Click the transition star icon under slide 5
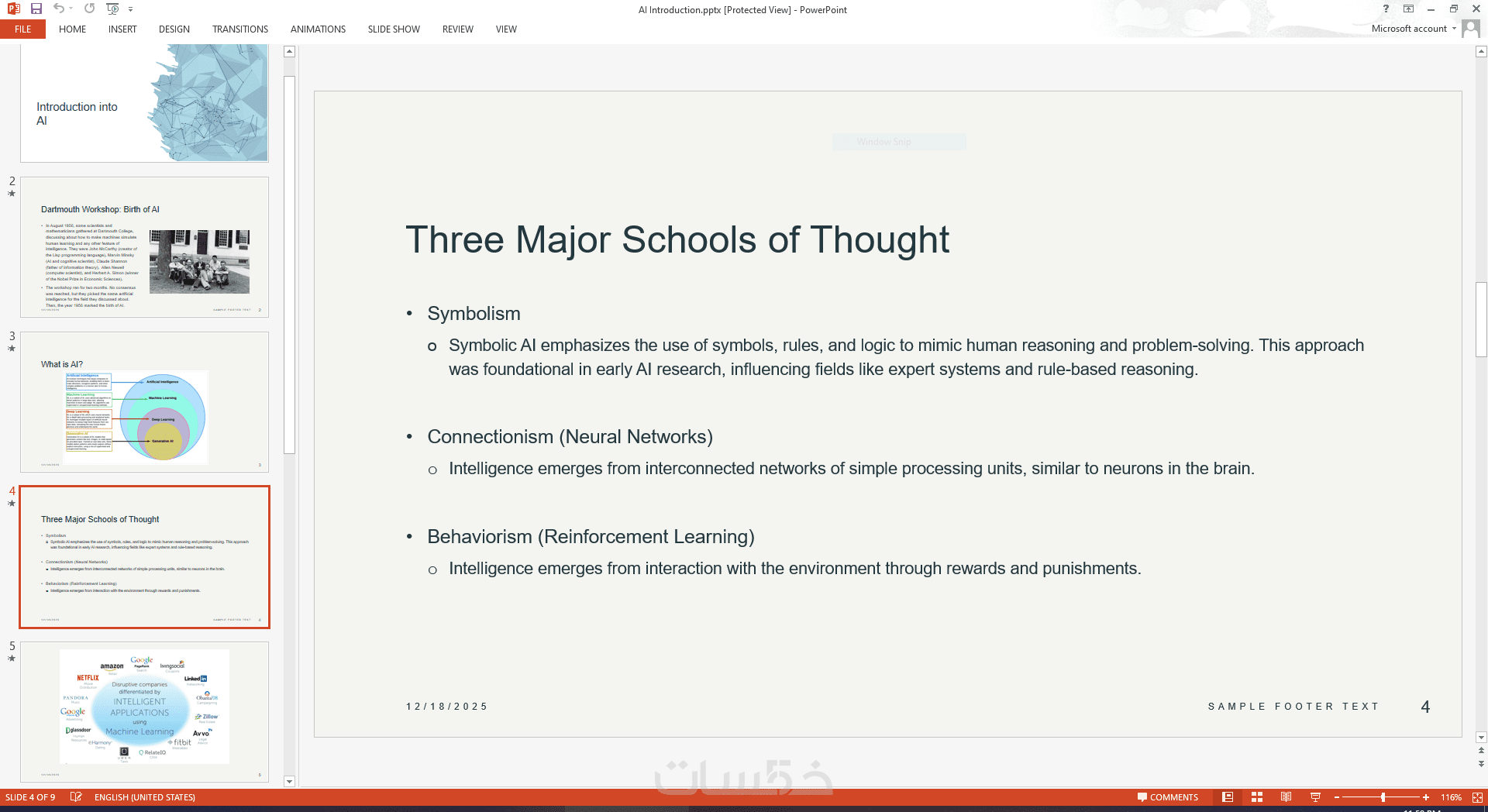Screen dimensions: 1488x812 tap(12, 659)
